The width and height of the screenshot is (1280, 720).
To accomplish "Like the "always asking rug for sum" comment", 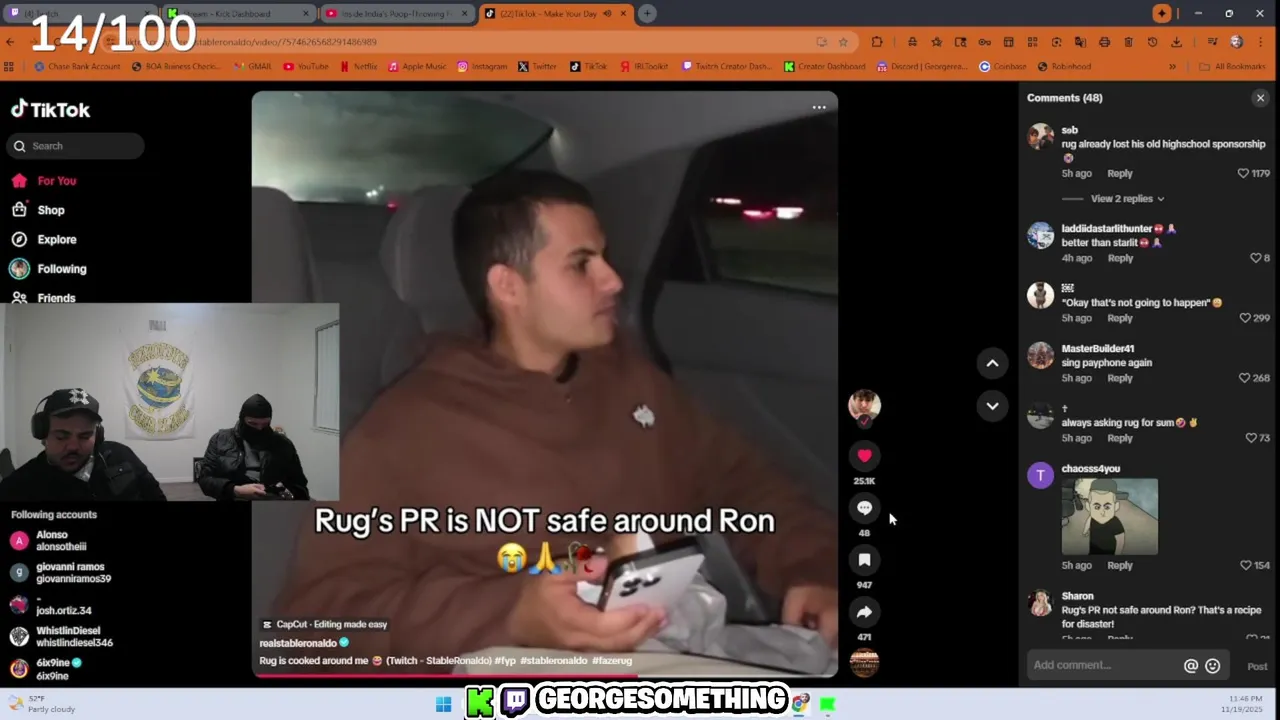I will coord(1251,438).
